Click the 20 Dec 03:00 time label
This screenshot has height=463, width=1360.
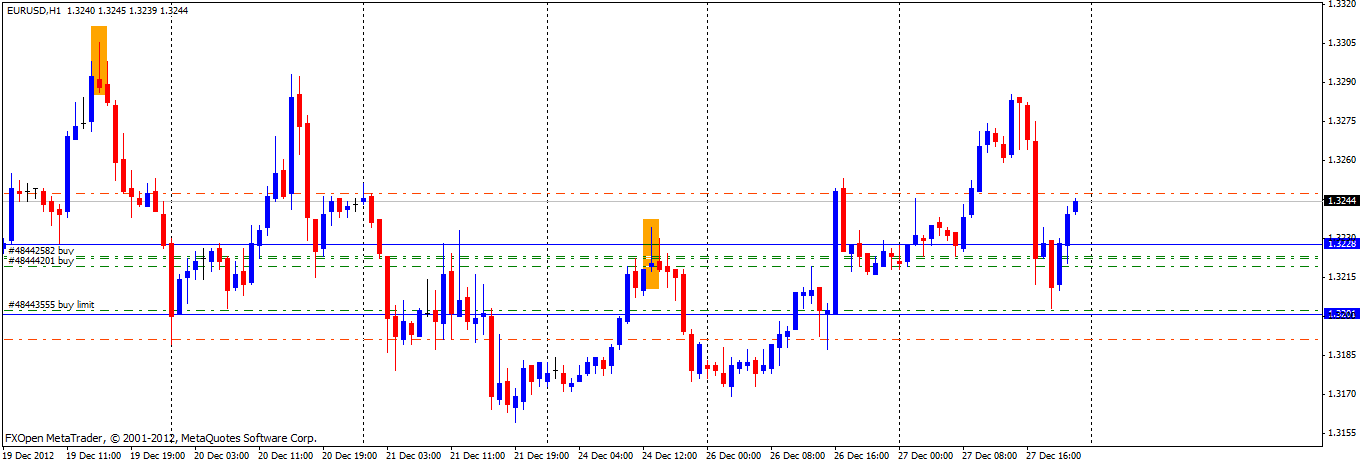coord(222,455)
